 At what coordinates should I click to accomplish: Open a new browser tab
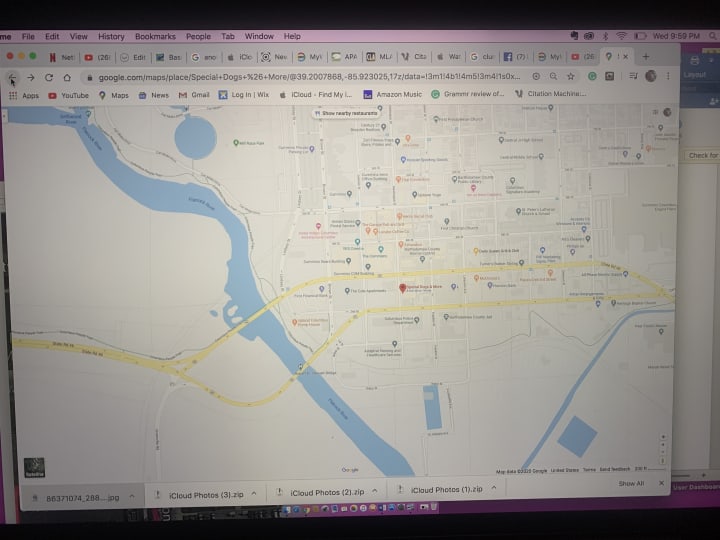(x=646, y=56)
